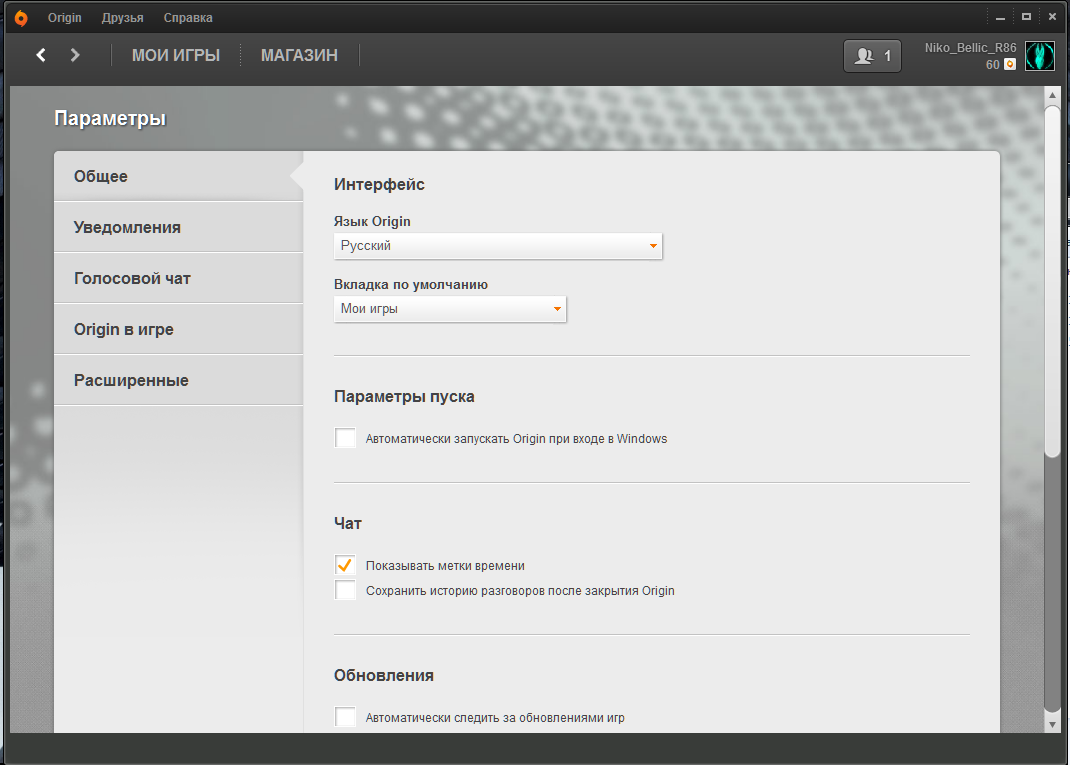Click the Чат section heading
This screenshot has width=1070, height=765.
(x=348, y=523)
